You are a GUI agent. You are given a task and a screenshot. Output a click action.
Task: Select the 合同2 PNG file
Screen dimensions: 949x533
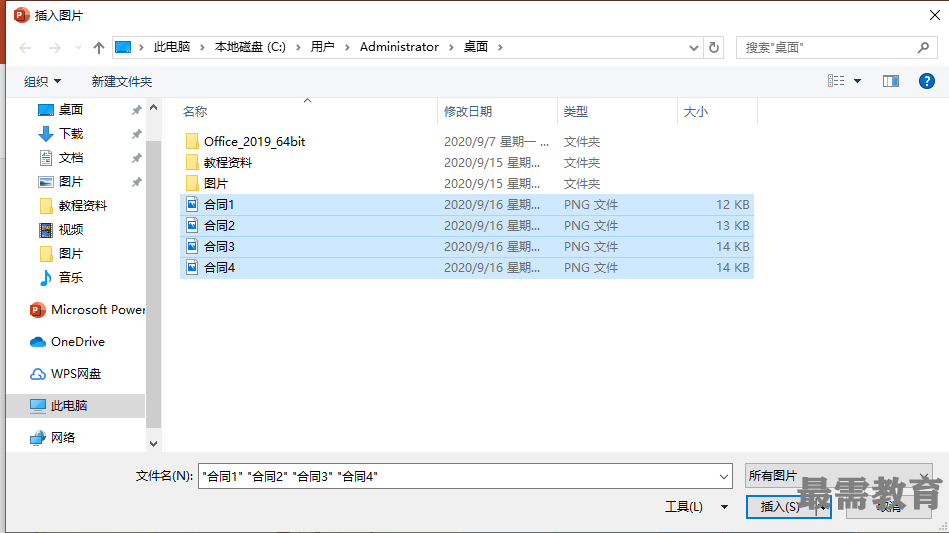tap(467, 226)
